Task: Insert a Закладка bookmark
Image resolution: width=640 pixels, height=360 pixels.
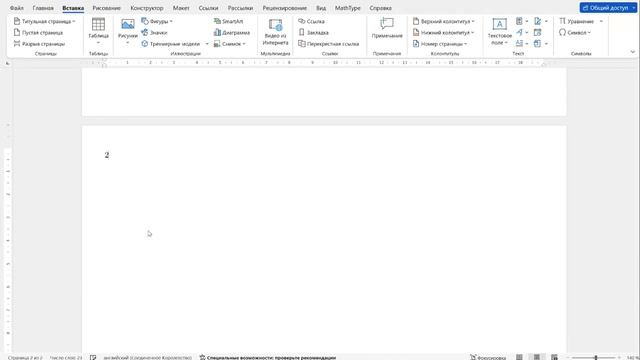Action: click(x=313, y=32)
